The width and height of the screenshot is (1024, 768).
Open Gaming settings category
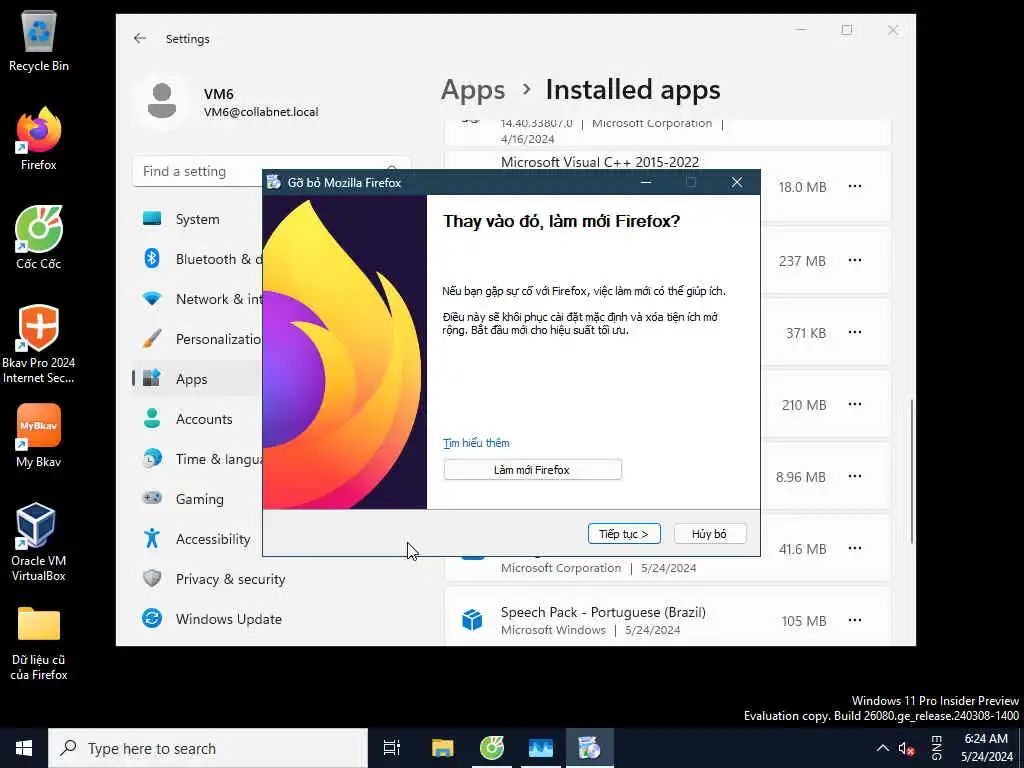197,499
